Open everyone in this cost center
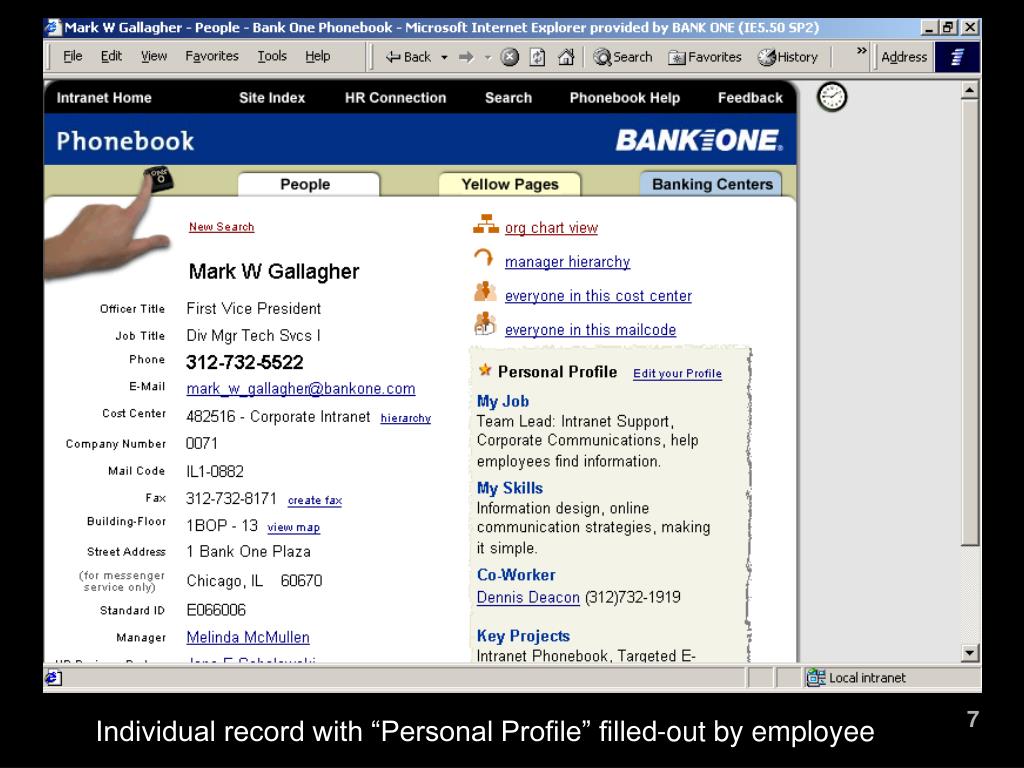Screen dimensions: 1024x768 point(598,296)
